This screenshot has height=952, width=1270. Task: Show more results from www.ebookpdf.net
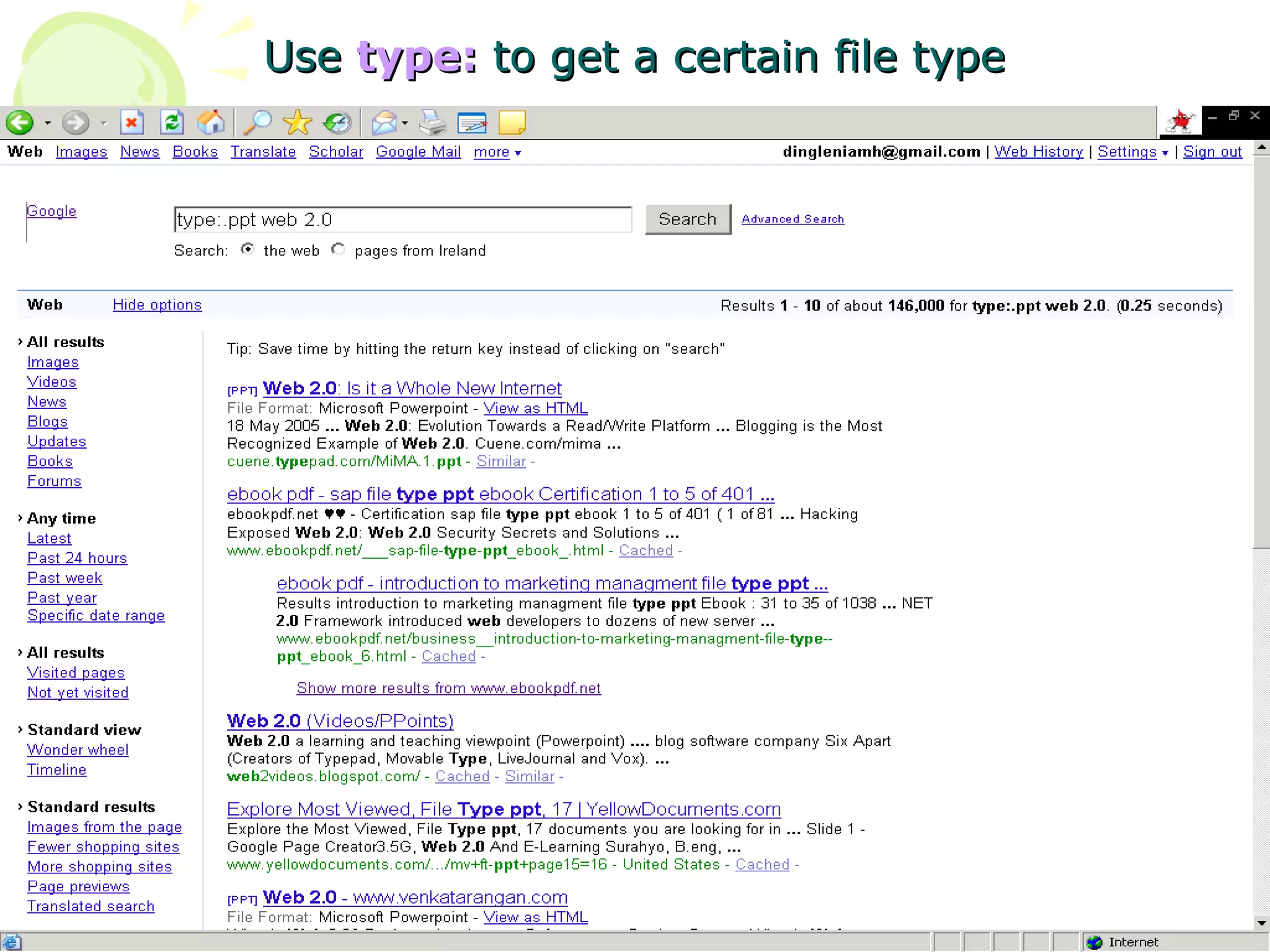coord(448,688)
